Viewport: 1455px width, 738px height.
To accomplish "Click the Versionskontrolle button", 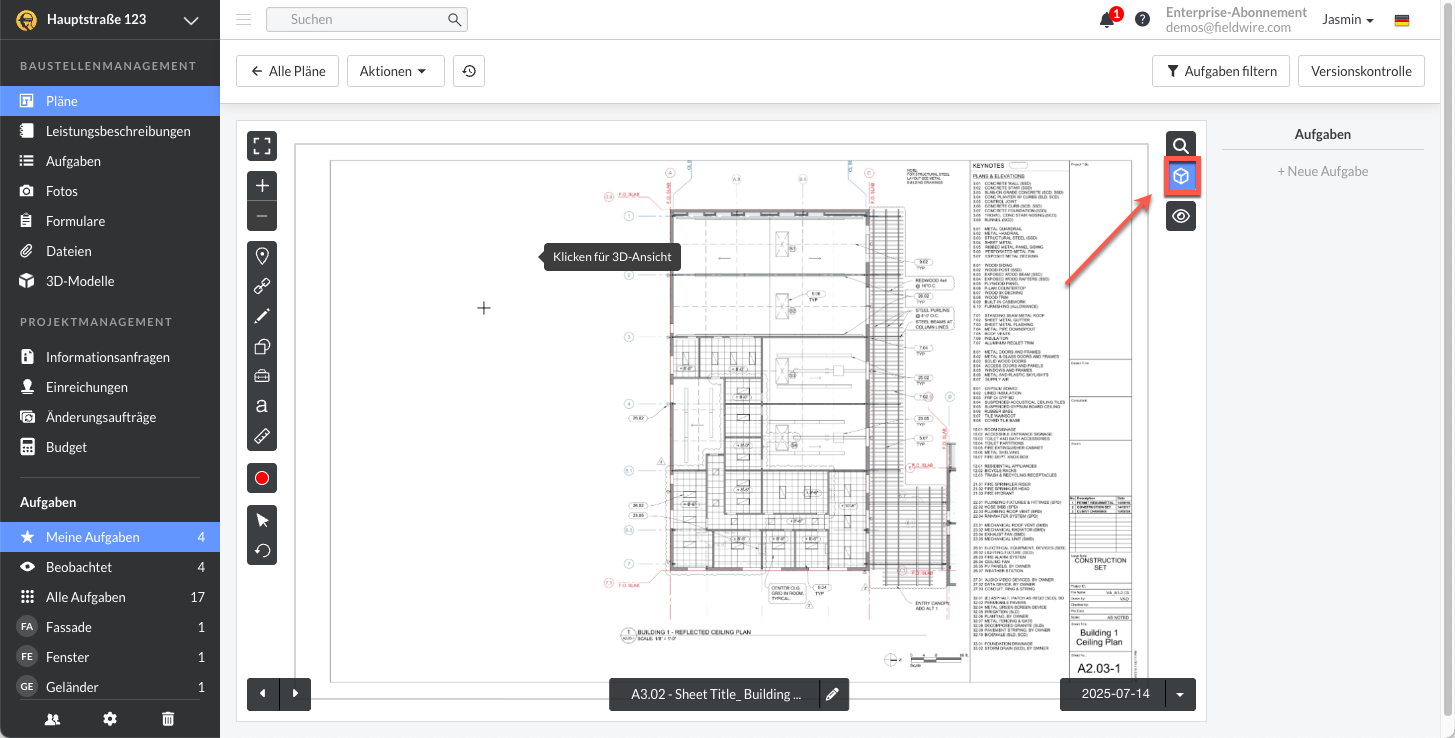I will click(x=1361, y=71).
